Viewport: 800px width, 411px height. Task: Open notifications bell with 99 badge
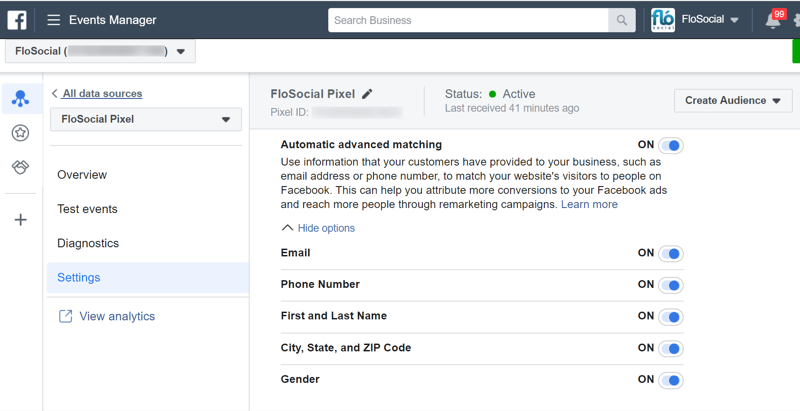point(773,20)
